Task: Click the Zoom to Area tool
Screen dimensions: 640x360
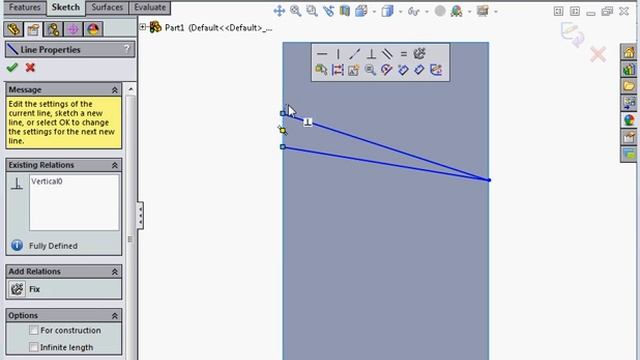Action: [312, 11]
